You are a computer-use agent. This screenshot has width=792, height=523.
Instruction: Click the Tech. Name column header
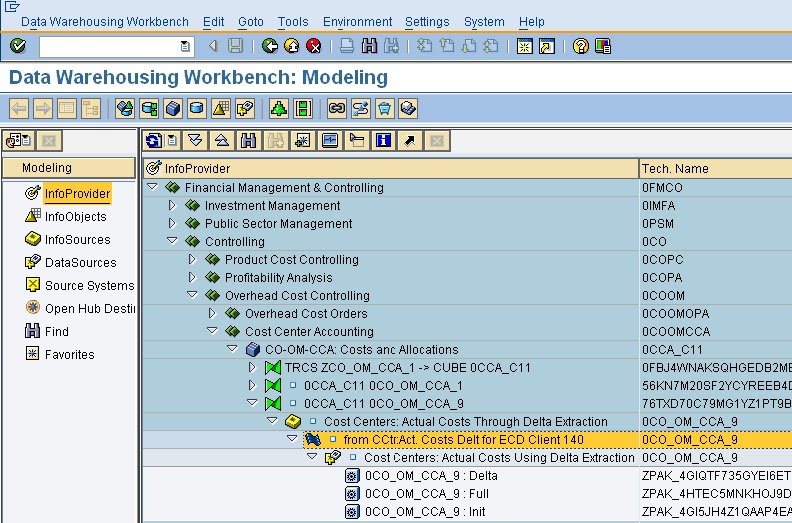[715, 168]
